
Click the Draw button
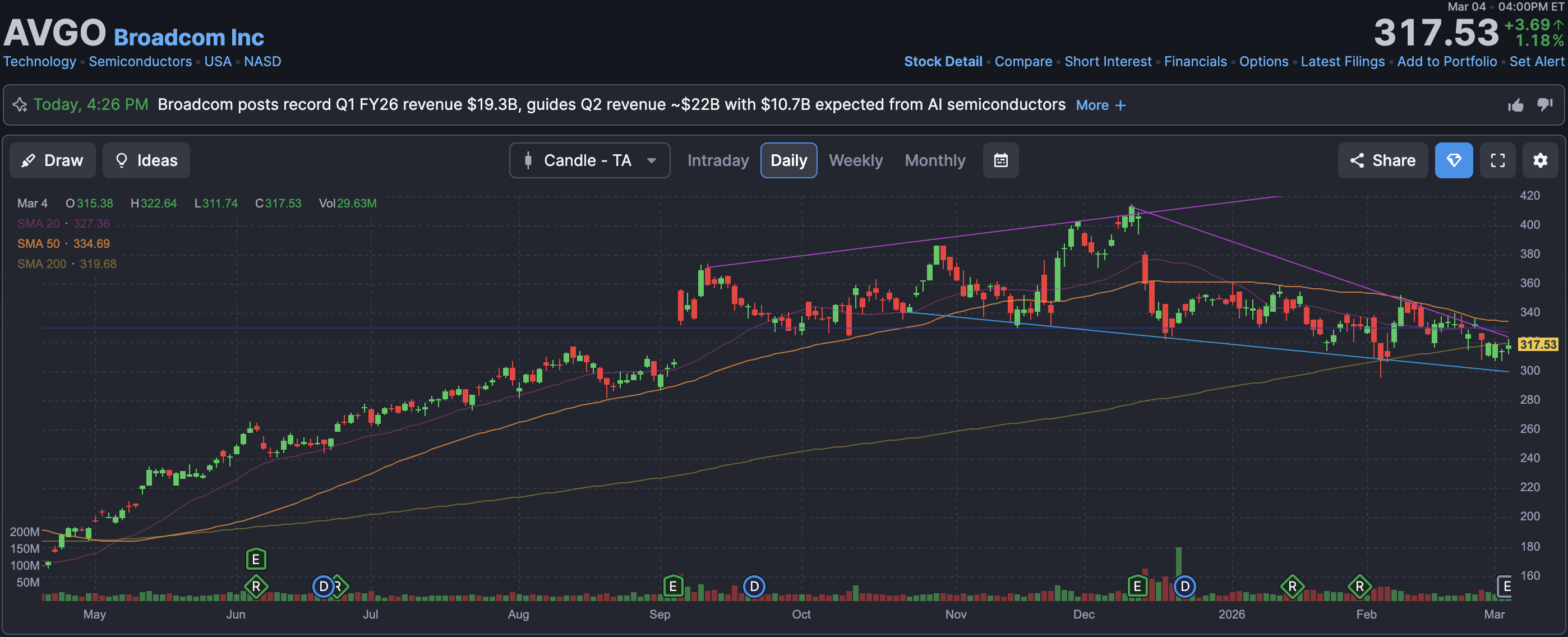point(52,160)
